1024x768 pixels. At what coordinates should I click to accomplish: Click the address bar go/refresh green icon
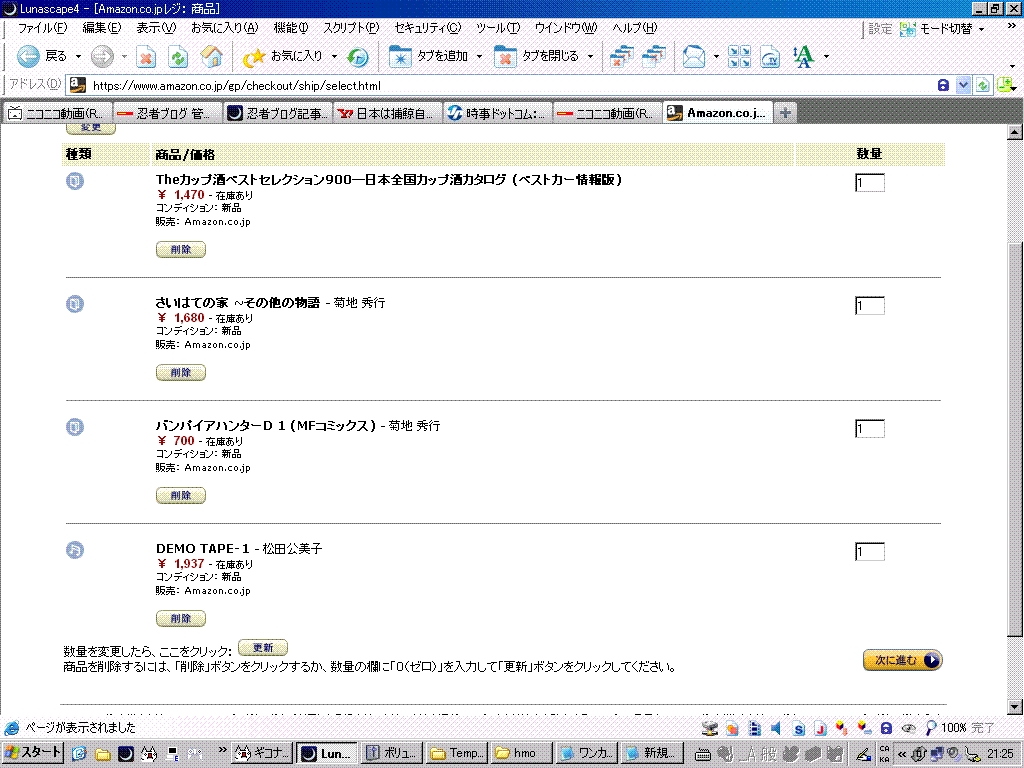click(x=982, y=86)
